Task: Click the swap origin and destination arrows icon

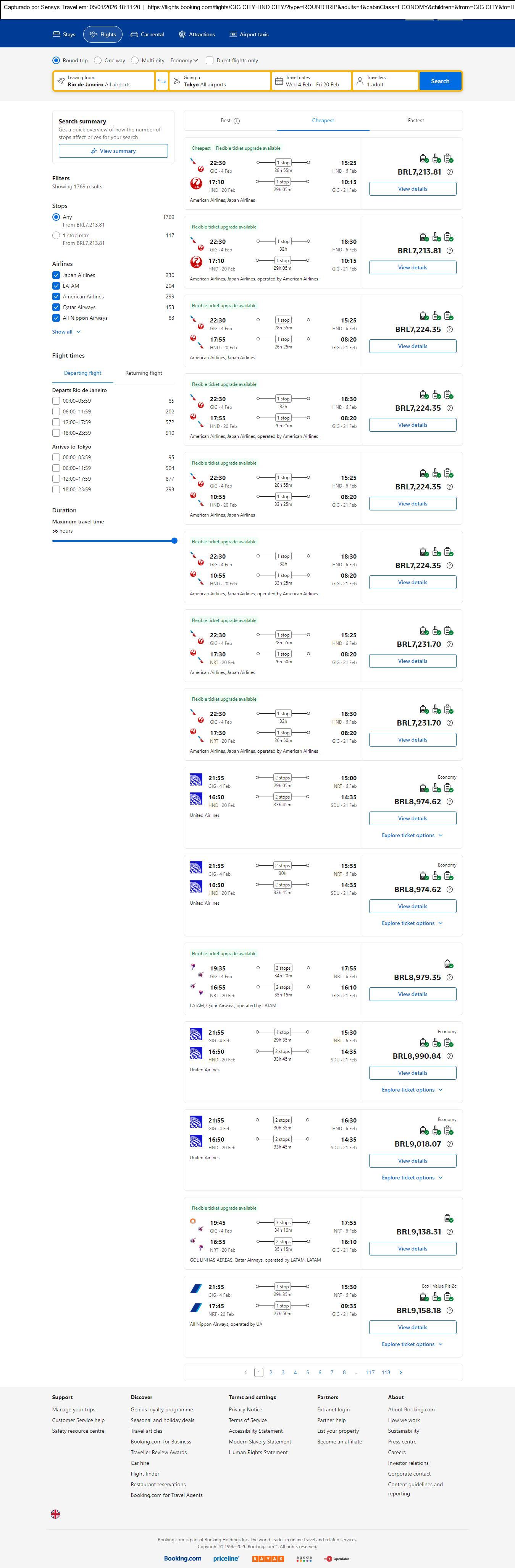Action: coord(162,81)
